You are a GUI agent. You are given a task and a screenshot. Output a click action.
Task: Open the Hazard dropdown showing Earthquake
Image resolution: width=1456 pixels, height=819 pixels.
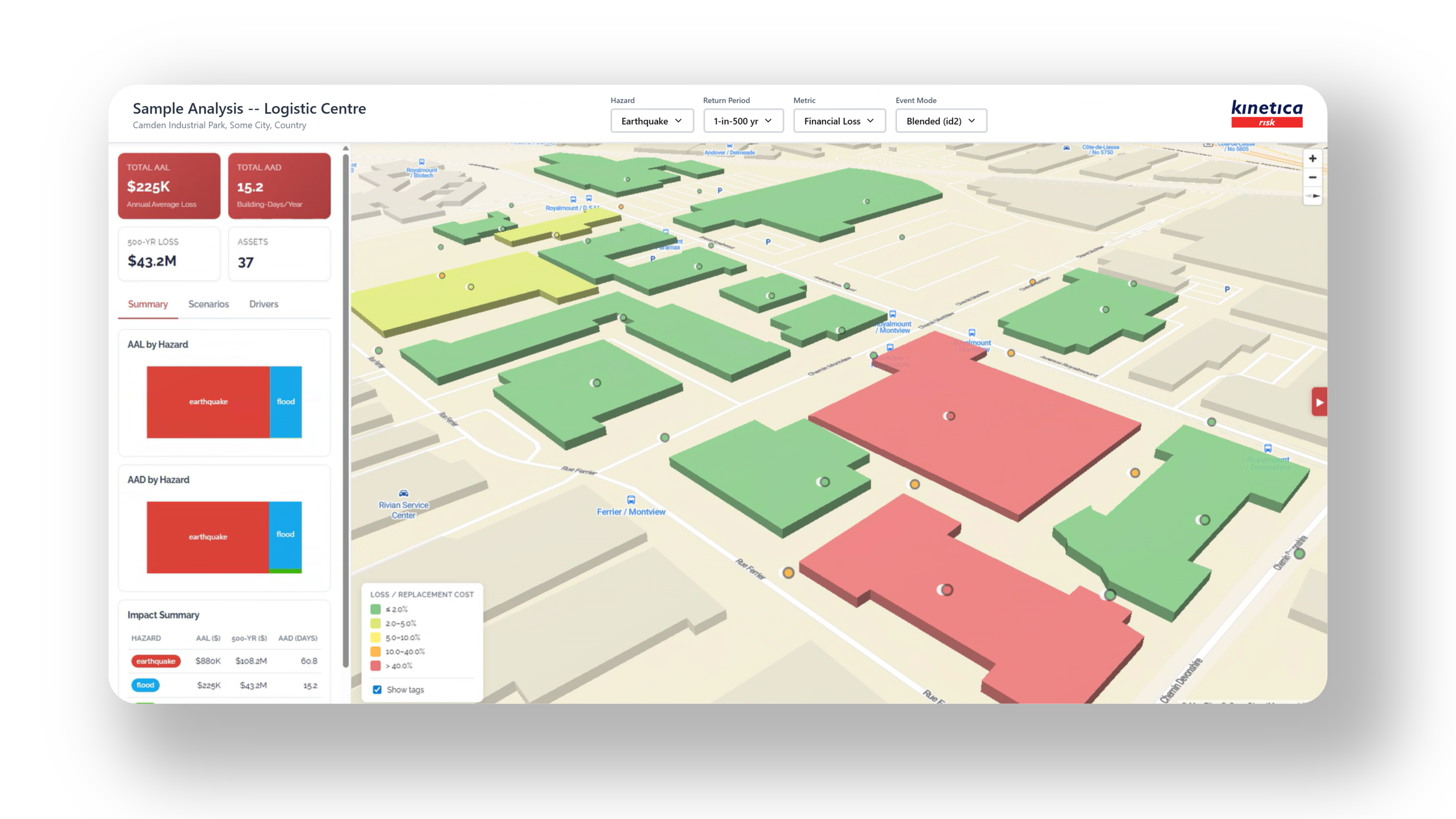(x=651, y=121)
